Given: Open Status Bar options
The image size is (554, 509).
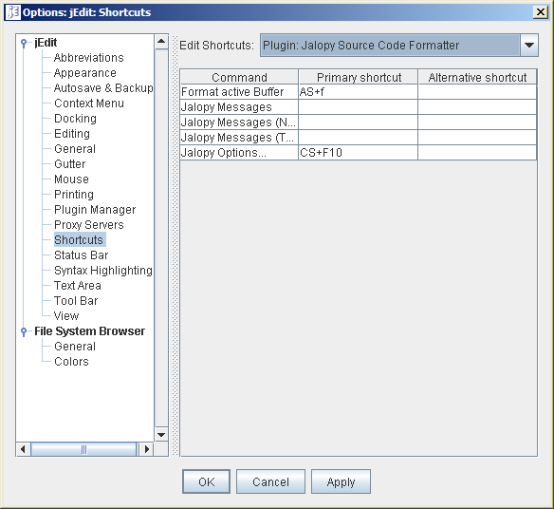Looking at the screenshot, I should (81, 255).
